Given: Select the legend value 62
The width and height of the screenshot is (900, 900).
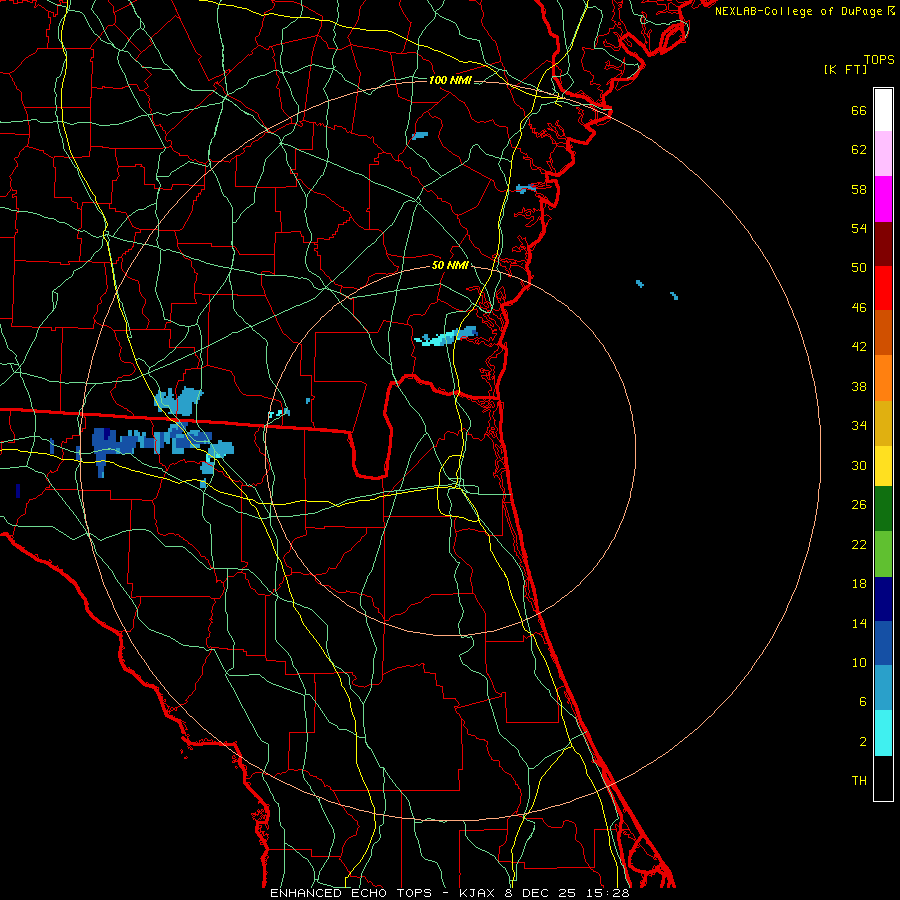Looking at the screenshot, I should (859, 150).
